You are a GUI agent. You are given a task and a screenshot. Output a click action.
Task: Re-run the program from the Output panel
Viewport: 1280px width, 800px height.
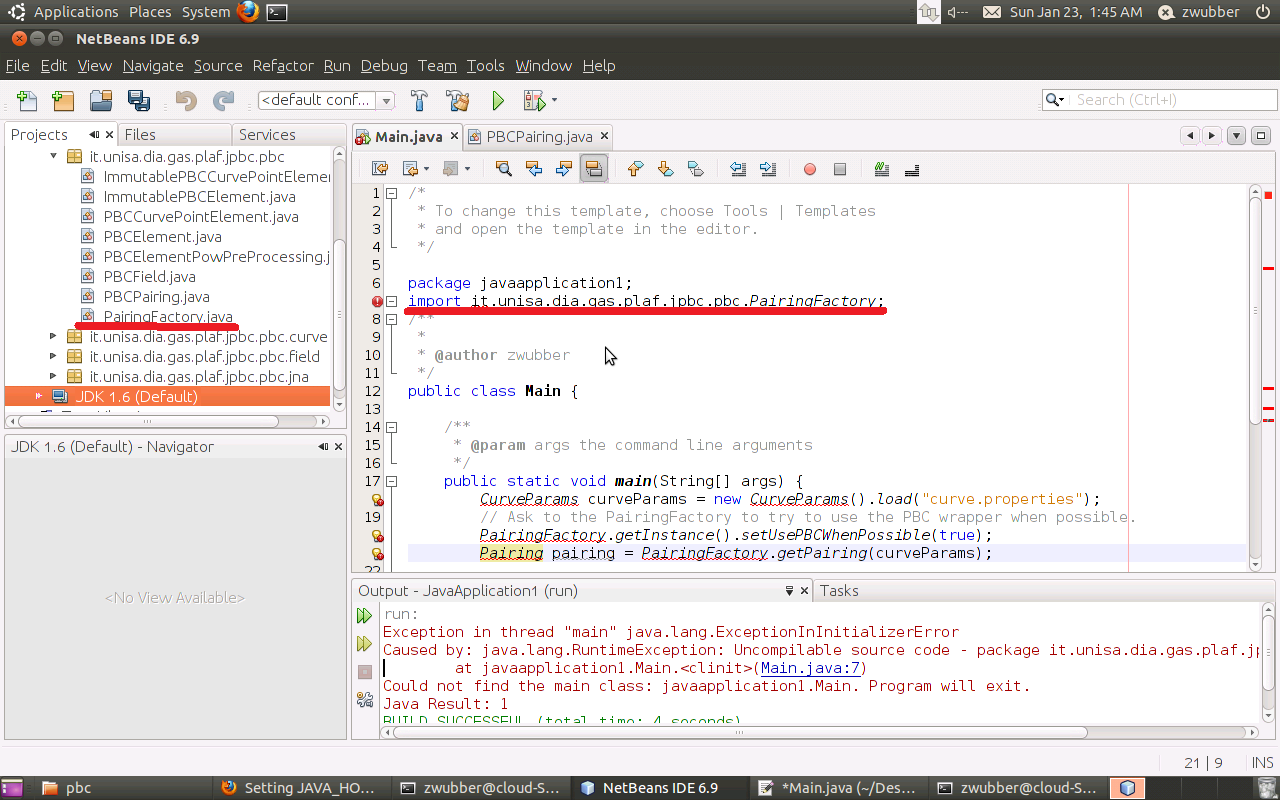click(x=365, y=616)
